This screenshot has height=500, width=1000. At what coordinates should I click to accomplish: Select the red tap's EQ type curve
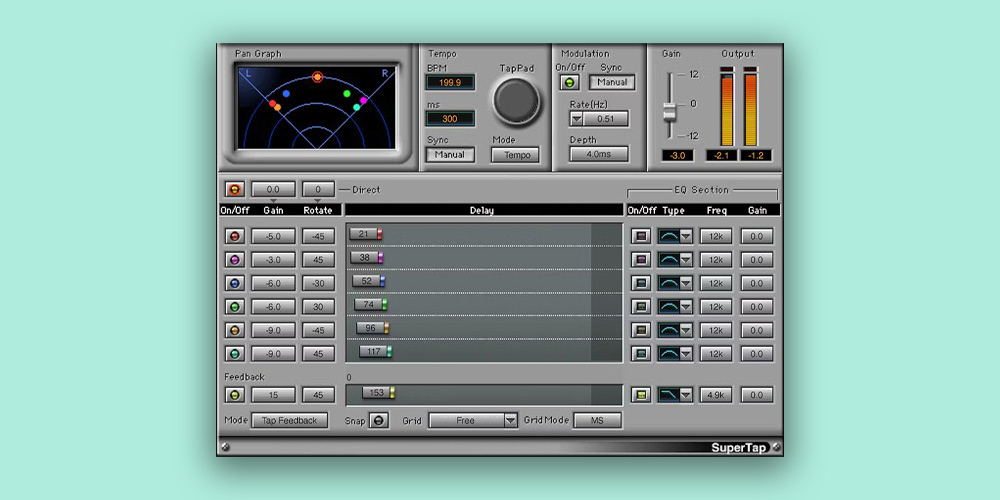(669, 236)
